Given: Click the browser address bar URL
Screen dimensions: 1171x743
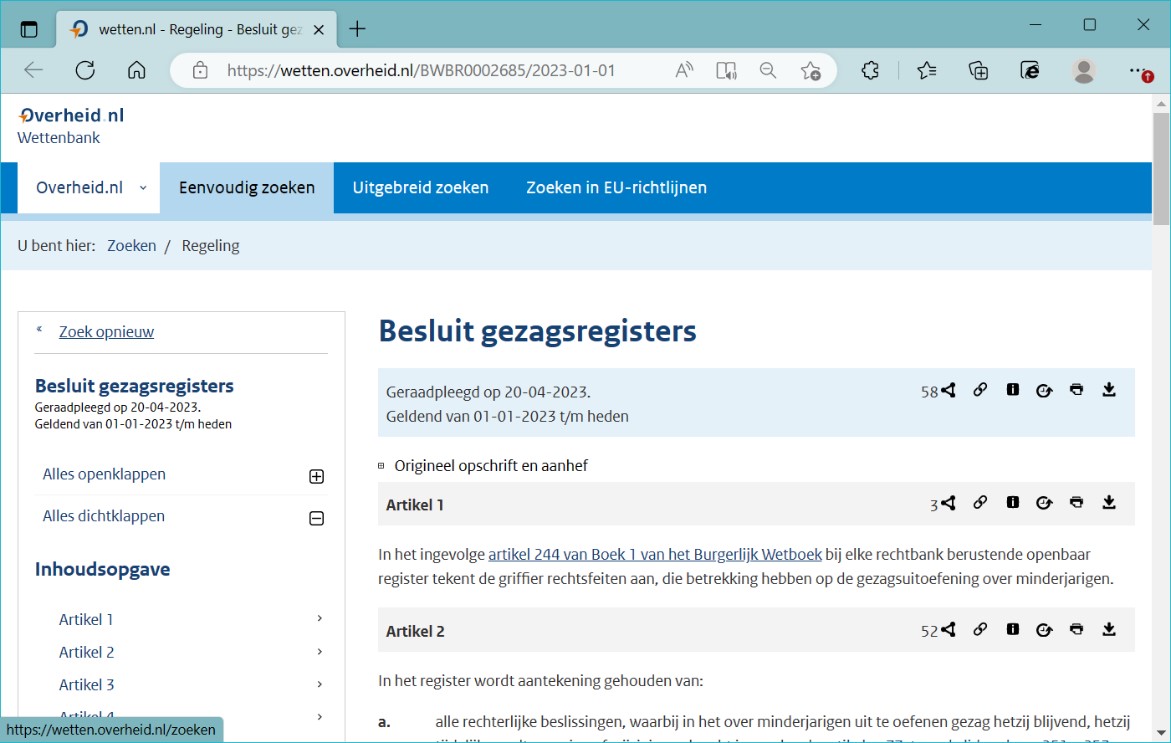Looking at the screenshot, I should pyautogui.click(x=420, y=71).
